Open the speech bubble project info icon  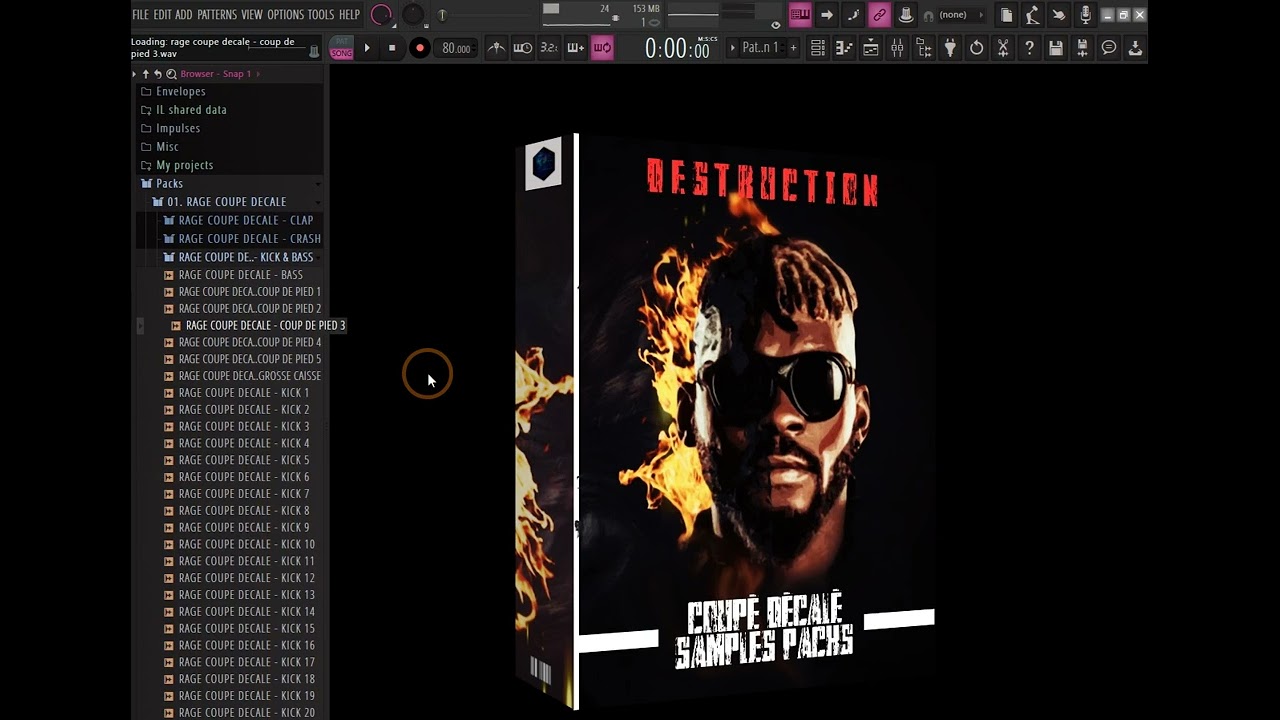1109,48
